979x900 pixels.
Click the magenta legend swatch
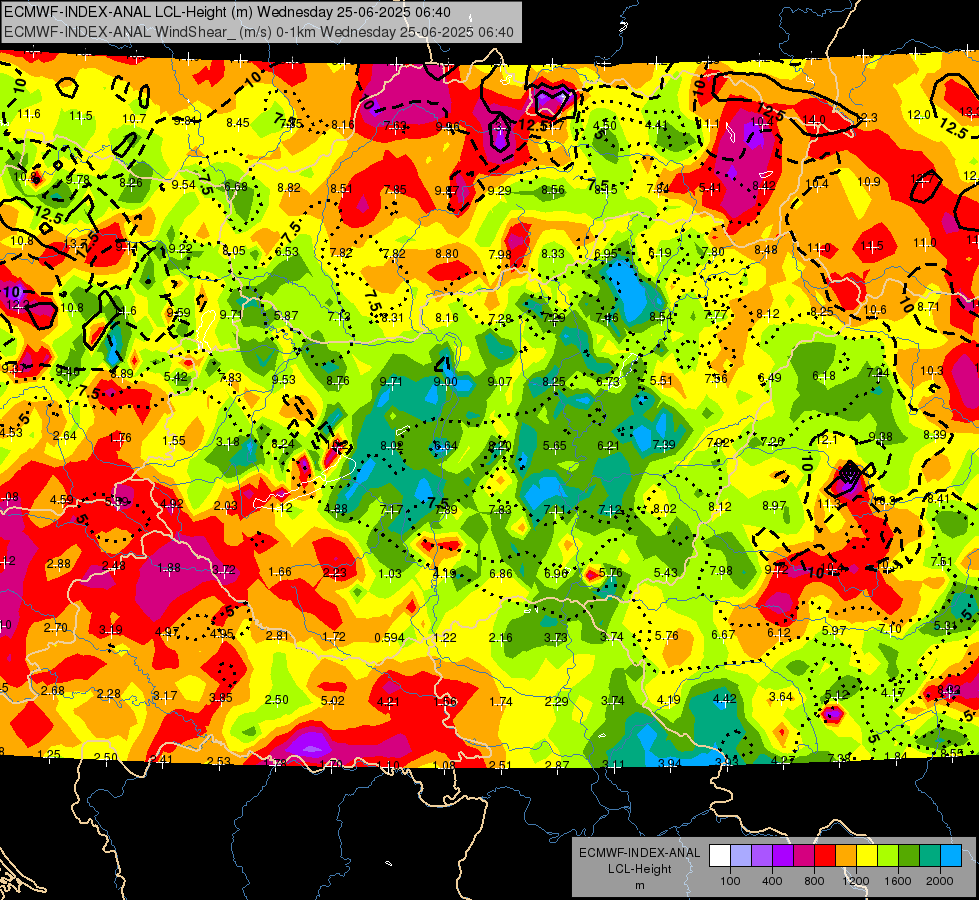tap(804, 856)
